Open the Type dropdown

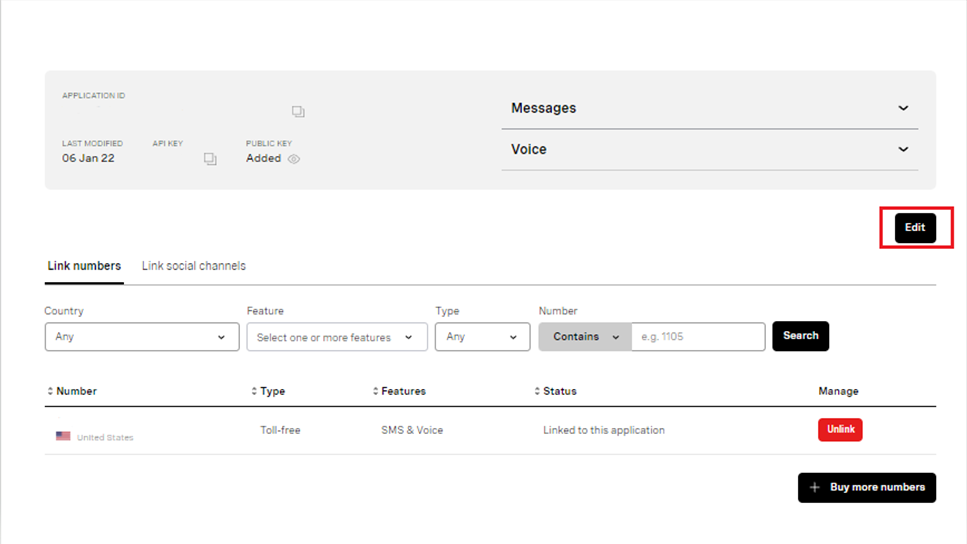(x=482, y=337)
